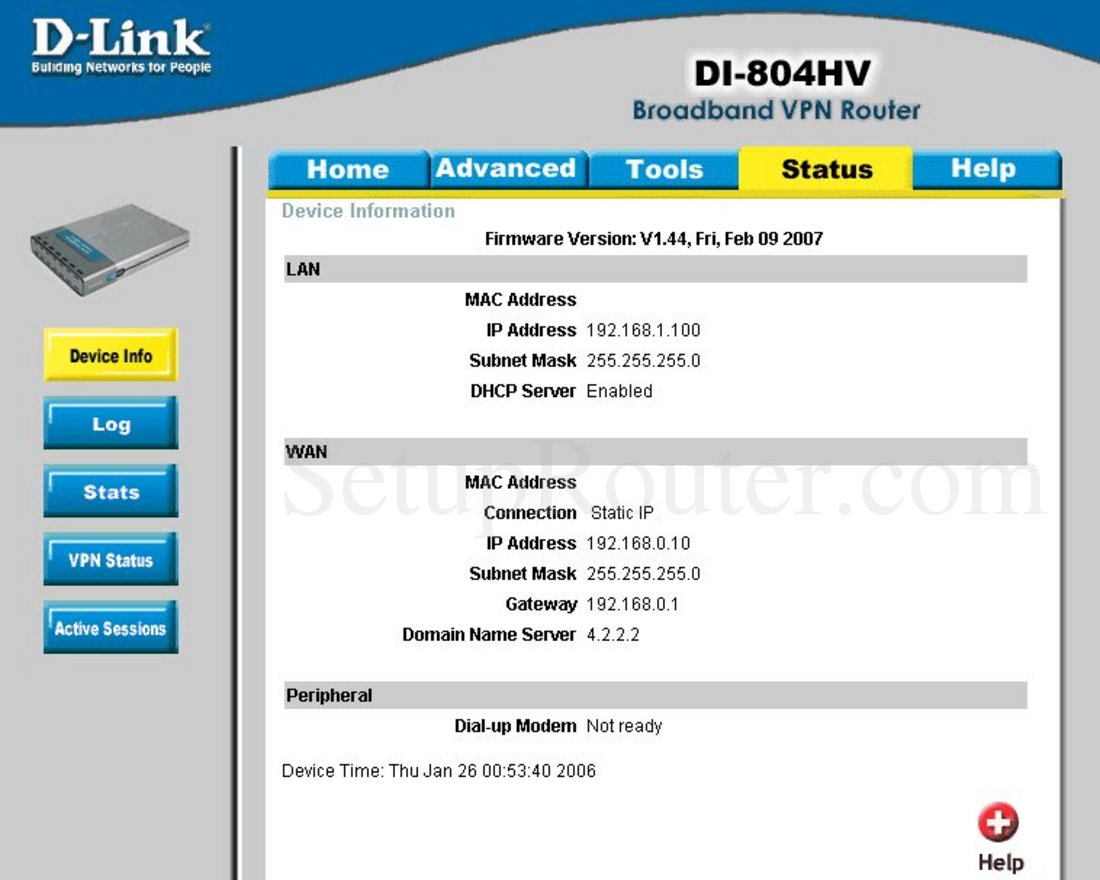Click the Device Information heading
This screenshot has height=880, width=1100.
[368, 211]
